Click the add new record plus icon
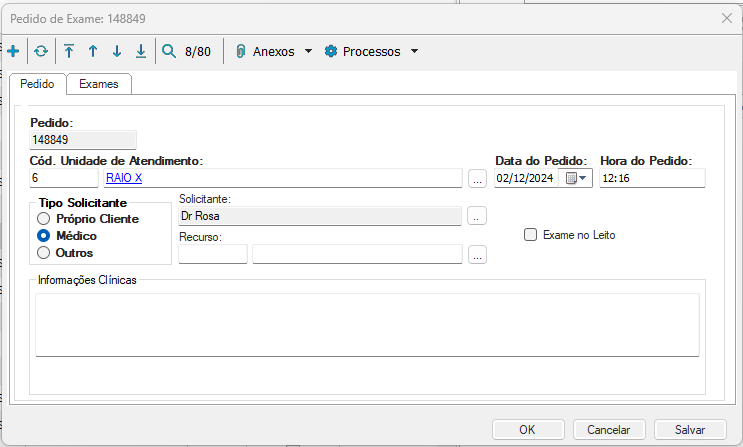Image resolution: width=743 pixels, height=447 pixels. coord(13,51)
